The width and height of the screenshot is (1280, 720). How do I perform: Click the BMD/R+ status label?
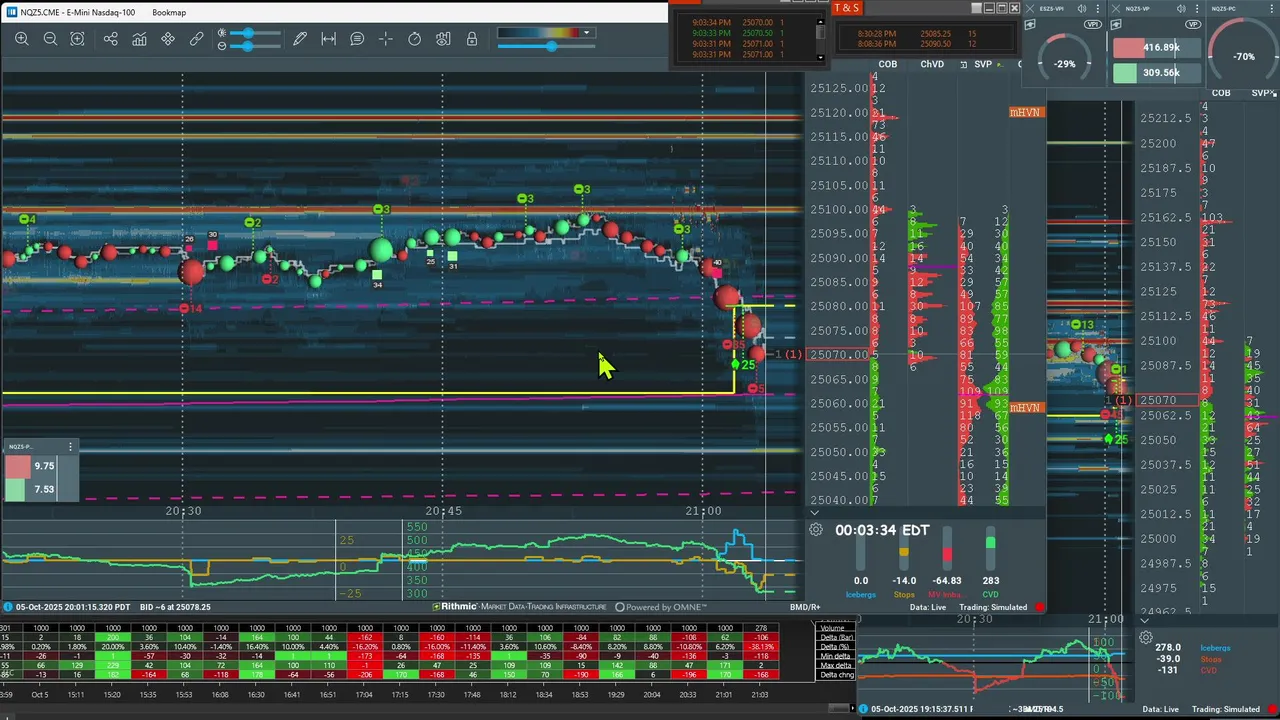coord(805,607)
